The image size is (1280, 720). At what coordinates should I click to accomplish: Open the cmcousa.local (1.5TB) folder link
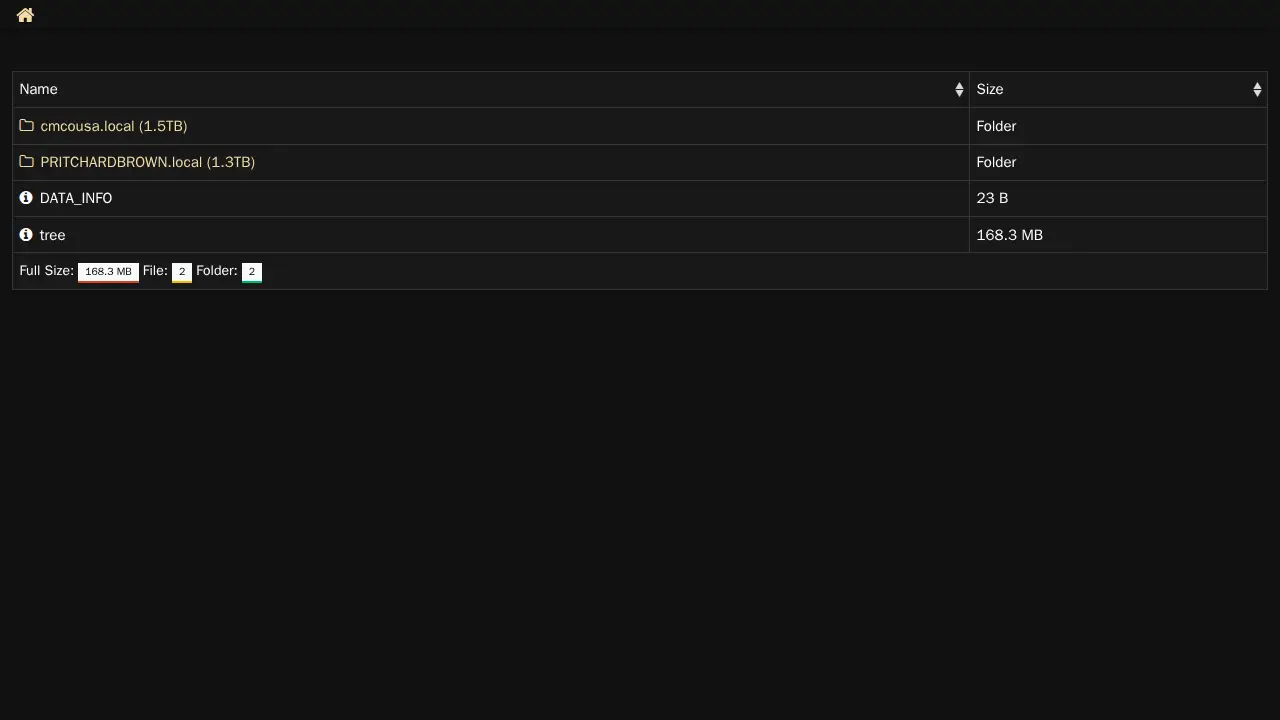tap(114, 126)
